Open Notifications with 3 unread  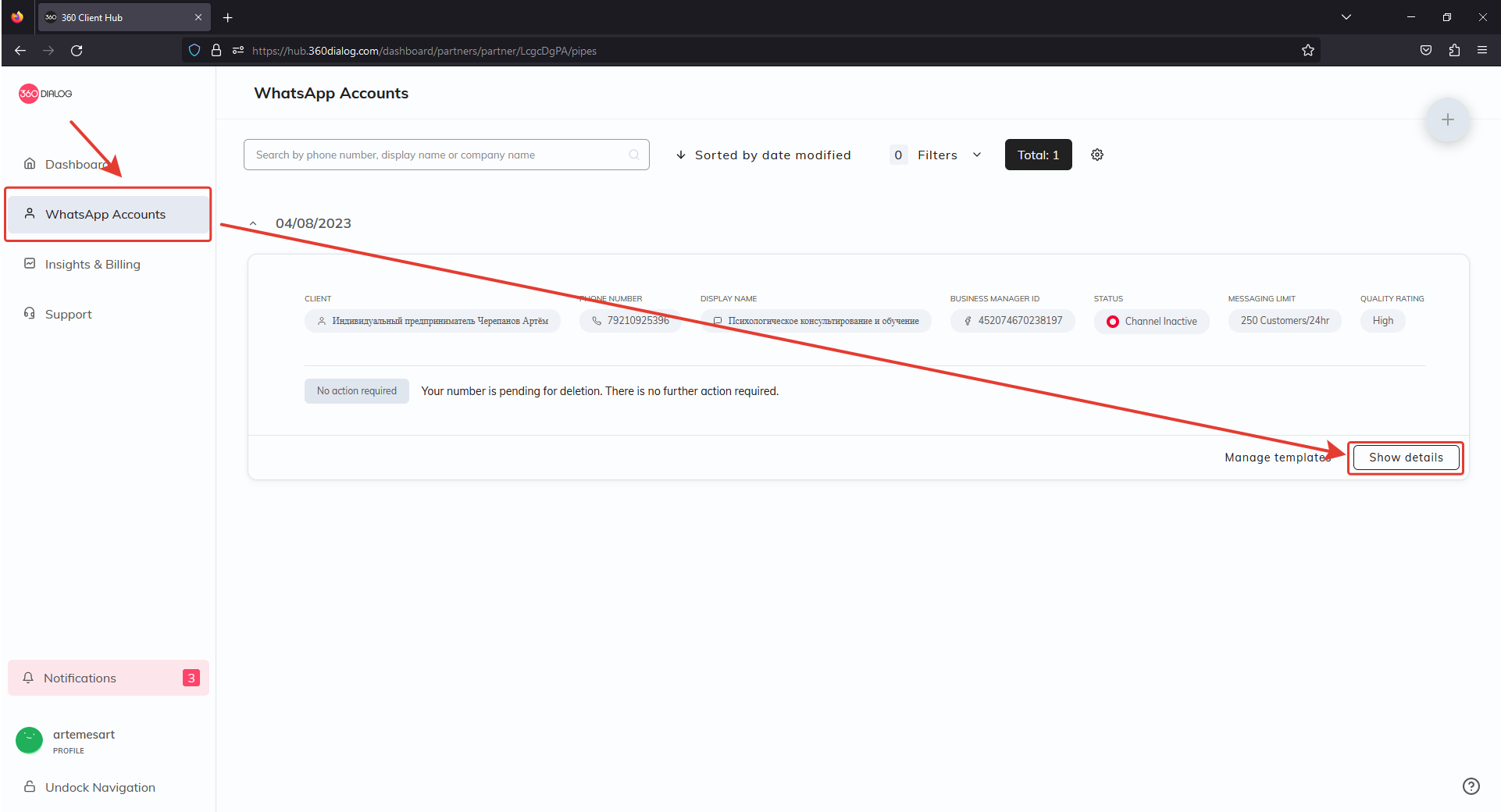click(x=109, y=678)
